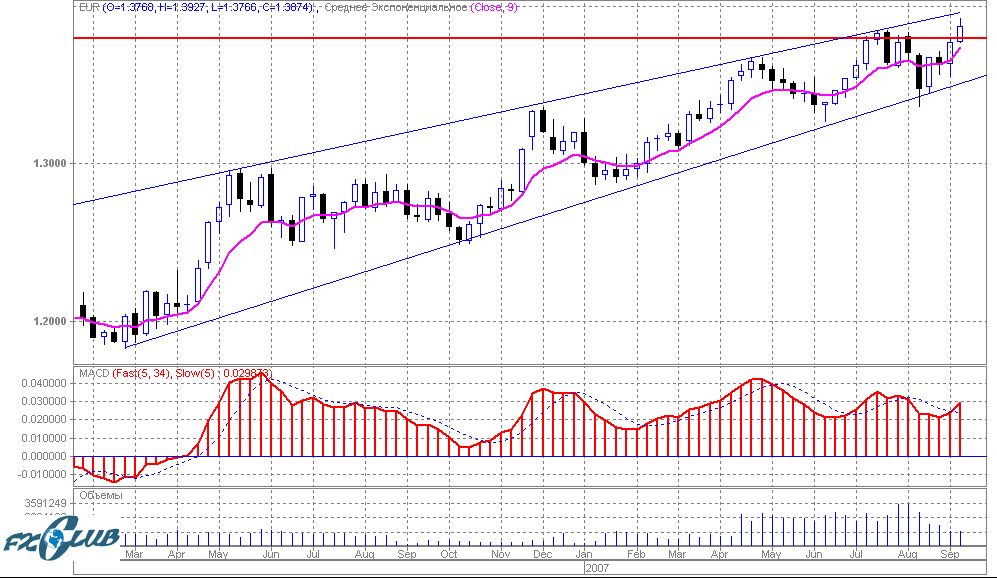Click the 1.3000 price axis label
Screen dimensions: 997x578
pyautogui.click(x=50, y=163)
